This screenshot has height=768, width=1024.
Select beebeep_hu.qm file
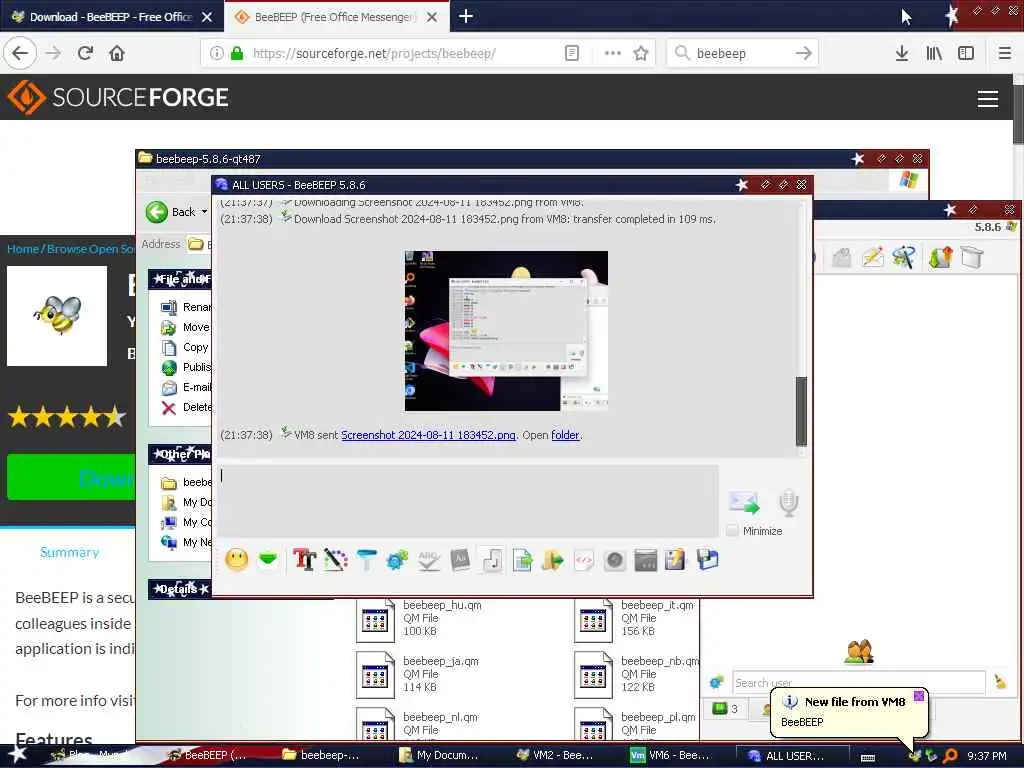[421, 618]
